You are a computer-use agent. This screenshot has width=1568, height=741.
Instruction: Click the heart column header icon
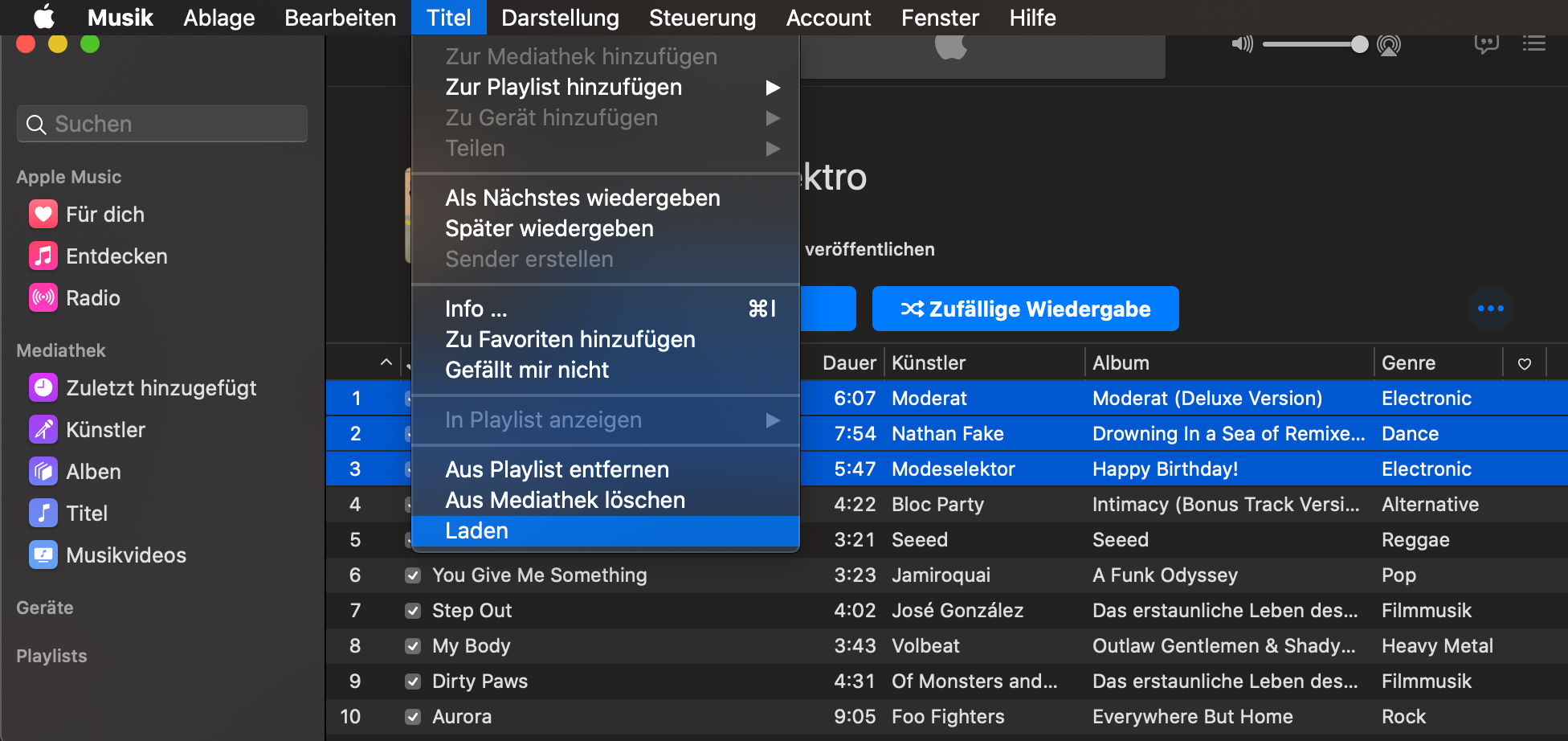tap(1525, 364)
